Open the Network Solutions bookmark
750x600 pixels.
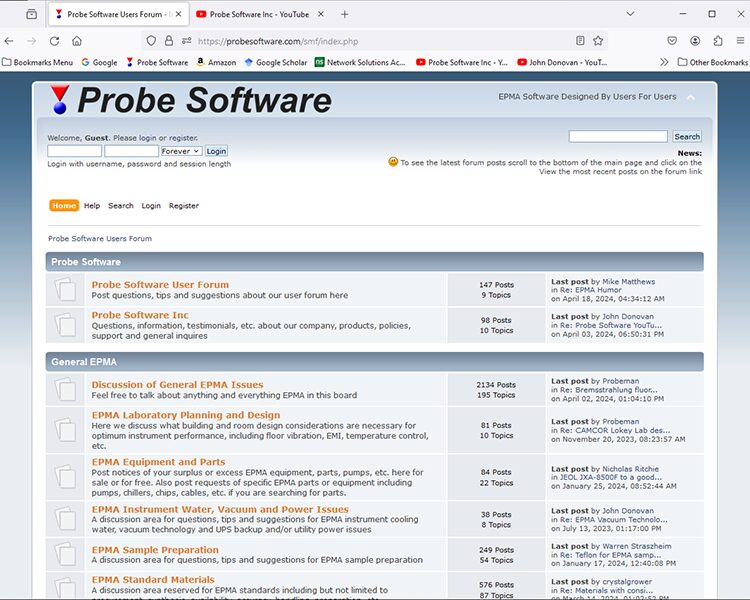pos(360,62)
